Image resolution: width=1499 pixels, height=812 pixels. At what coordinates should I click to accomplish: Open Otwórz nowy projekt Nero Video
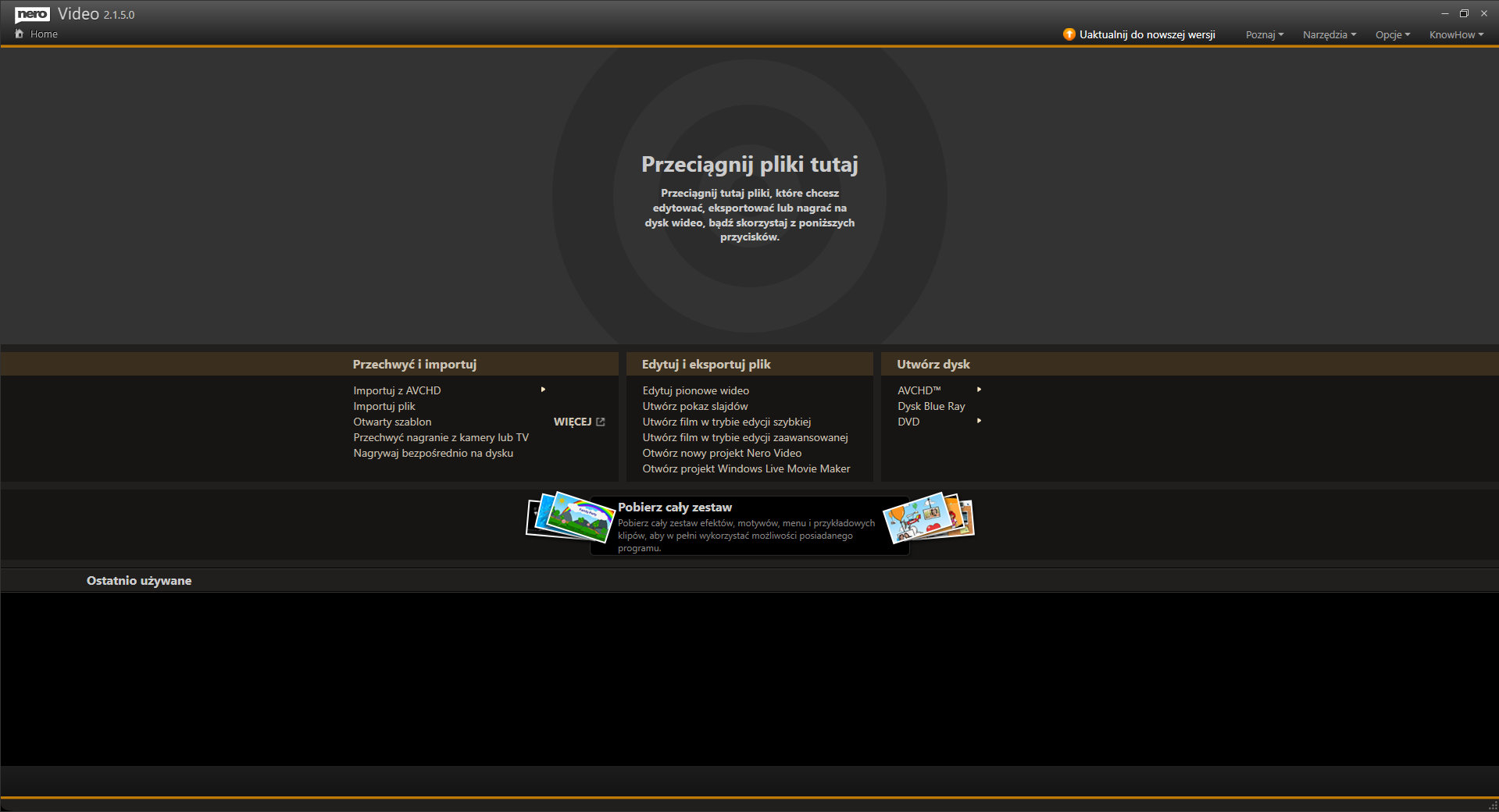point(722,453)
